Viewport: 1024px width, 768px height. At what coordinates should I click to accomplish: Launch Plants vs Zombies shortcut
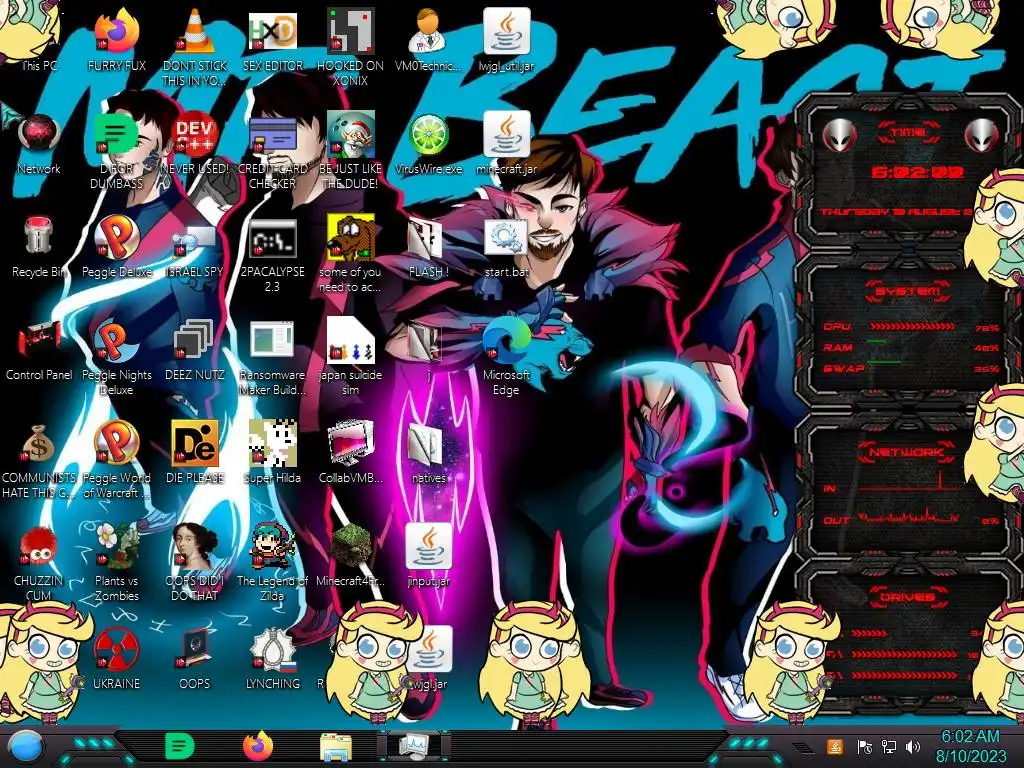[x=117, y=563]
